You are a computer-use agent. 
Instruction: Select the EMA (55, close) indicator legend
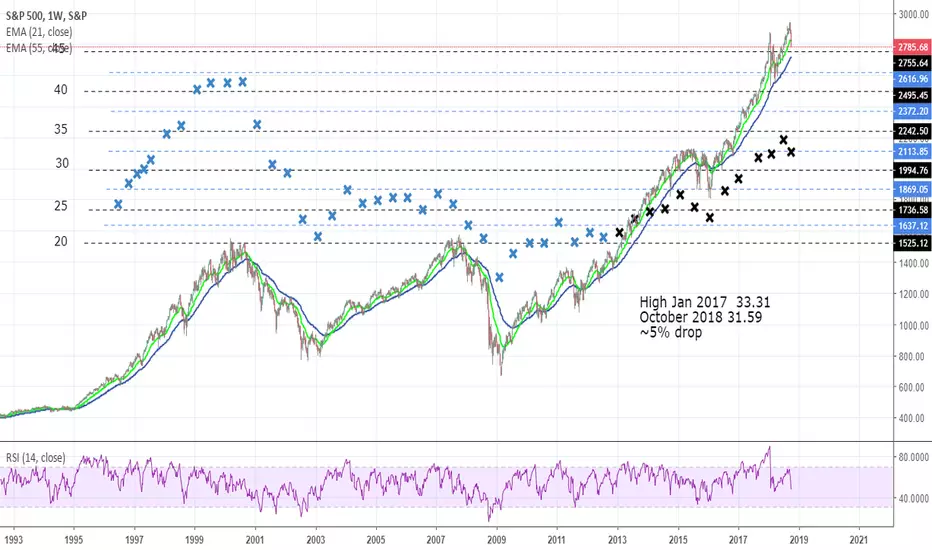coord(39,48)
